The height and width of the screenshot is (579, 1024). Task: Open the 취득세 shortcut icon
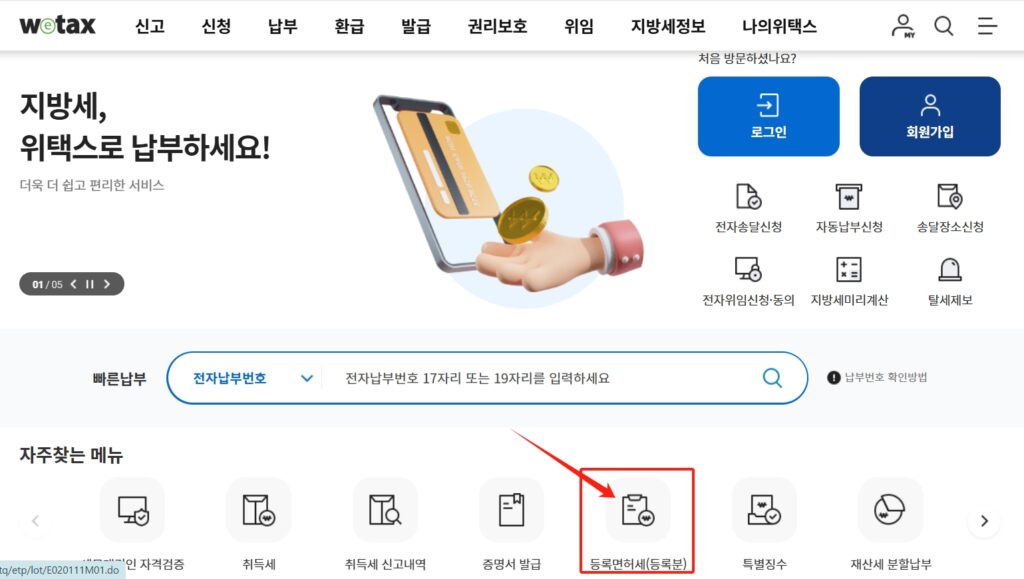point(259,510)
